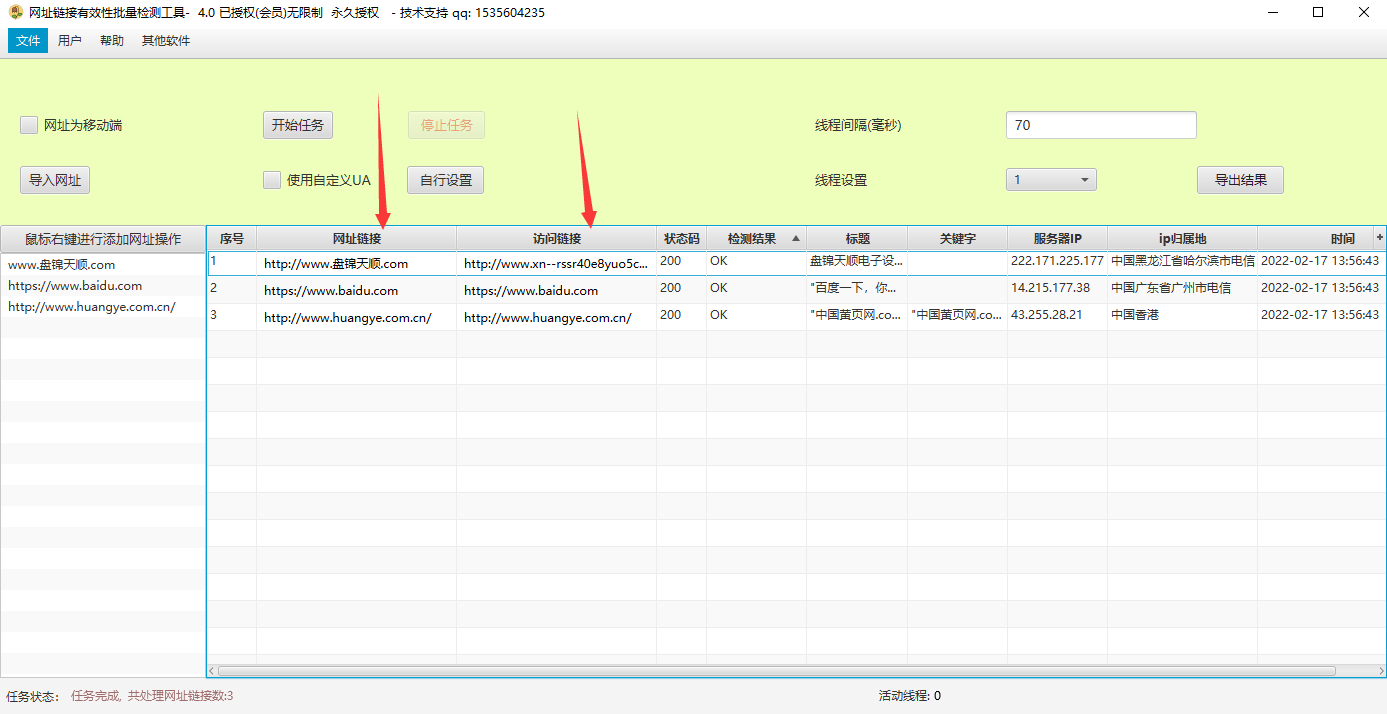The image size is (1387, 714).
Task: Open the 用户 menu
Action: 70,41
